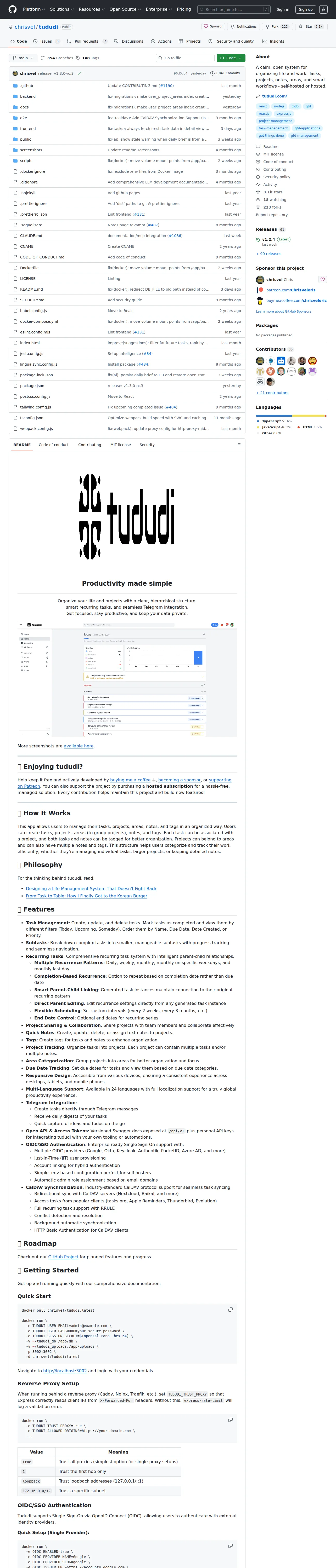
Task: Open commit history clock icon
Action: pos(212,73)
